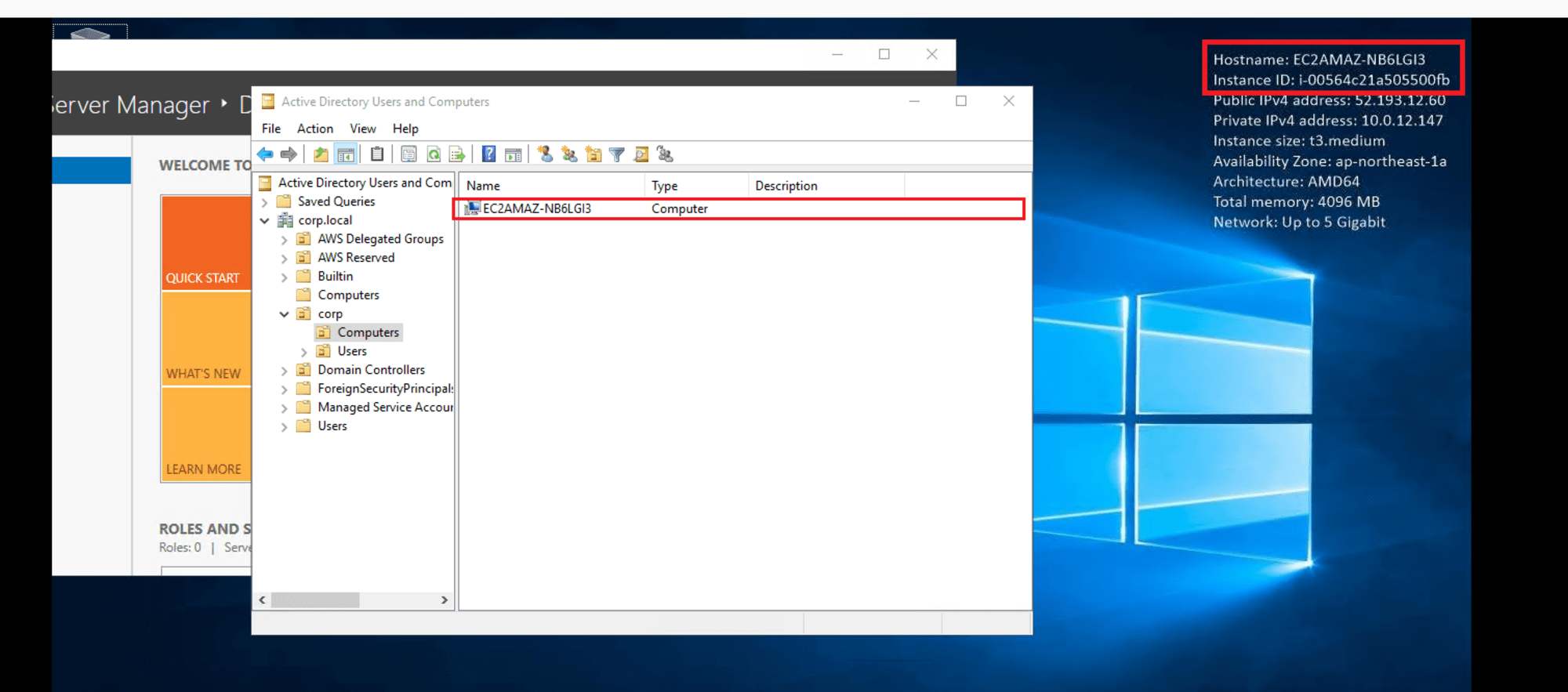Sort by the Name column header
The image size is (1568, 692).
click(551, 186)
